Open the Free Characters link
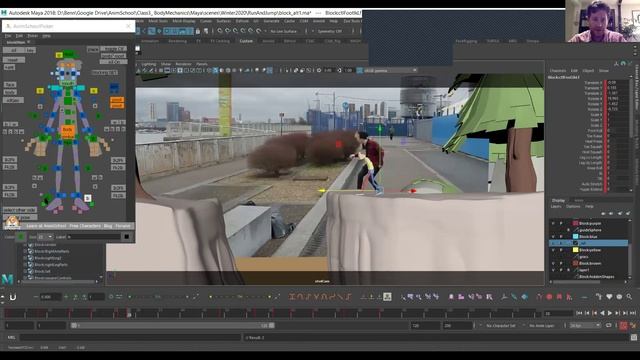 point(85,226)
